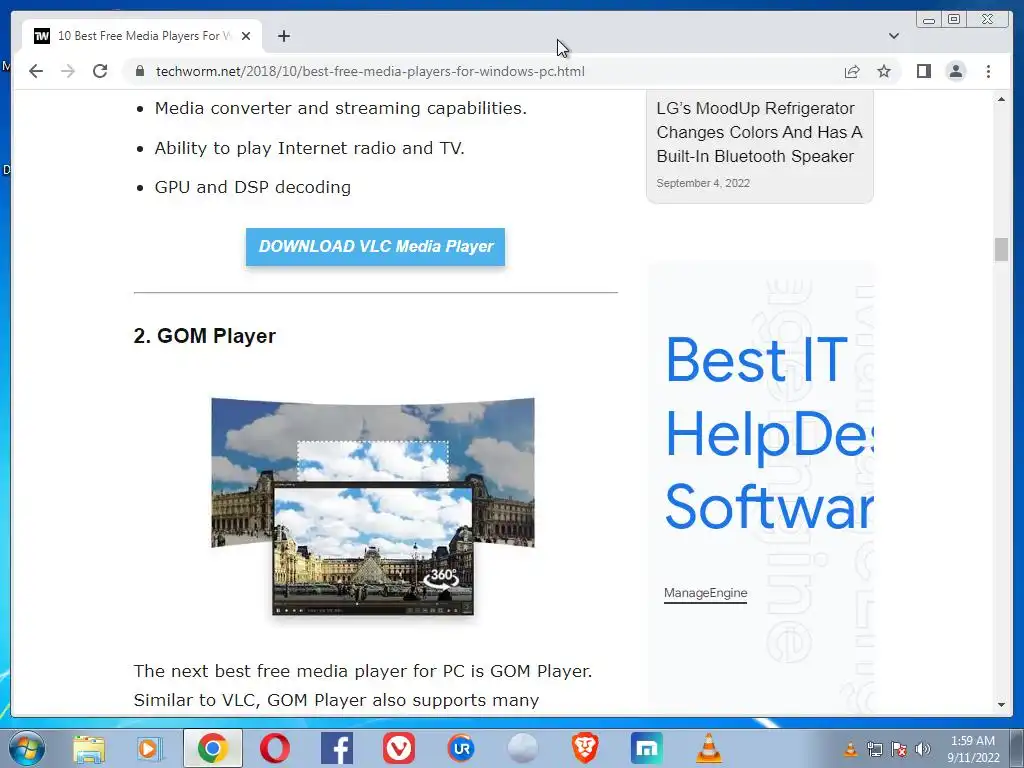Click the 2. GOM Player heading

click(x=204, y=336)
